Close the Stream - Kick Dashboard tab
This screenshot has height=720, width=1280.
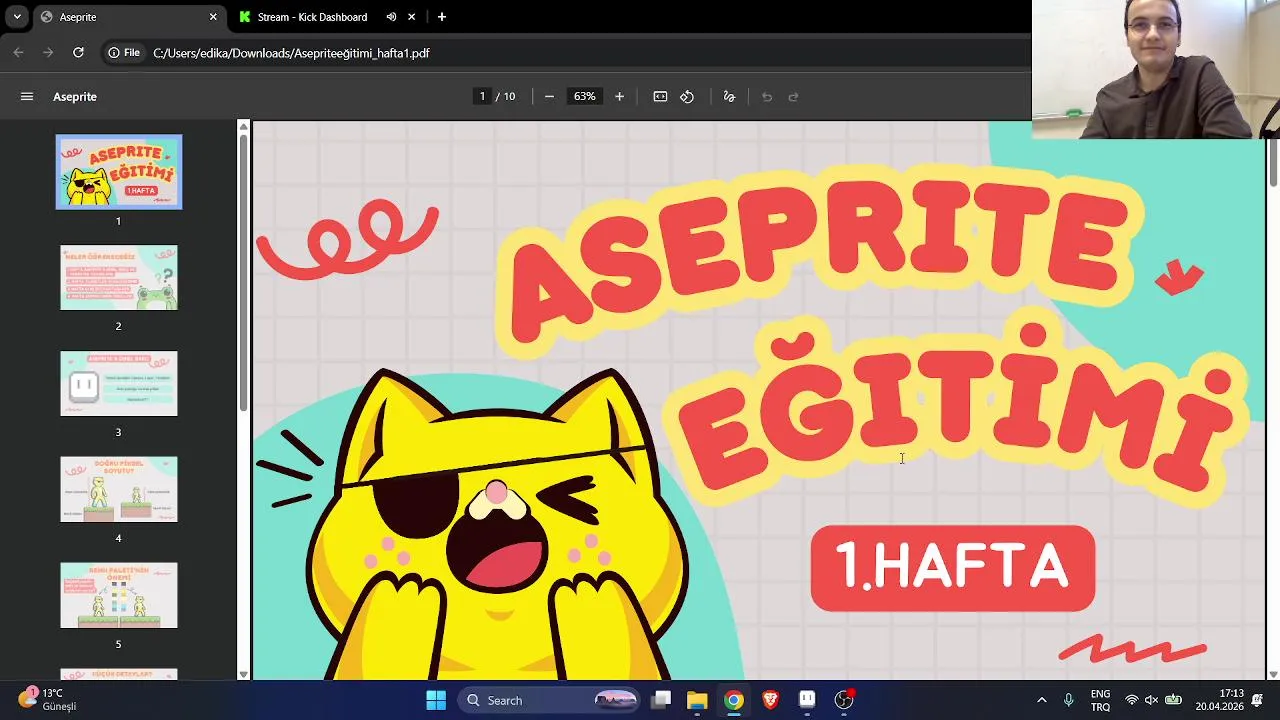click(412, 17)
